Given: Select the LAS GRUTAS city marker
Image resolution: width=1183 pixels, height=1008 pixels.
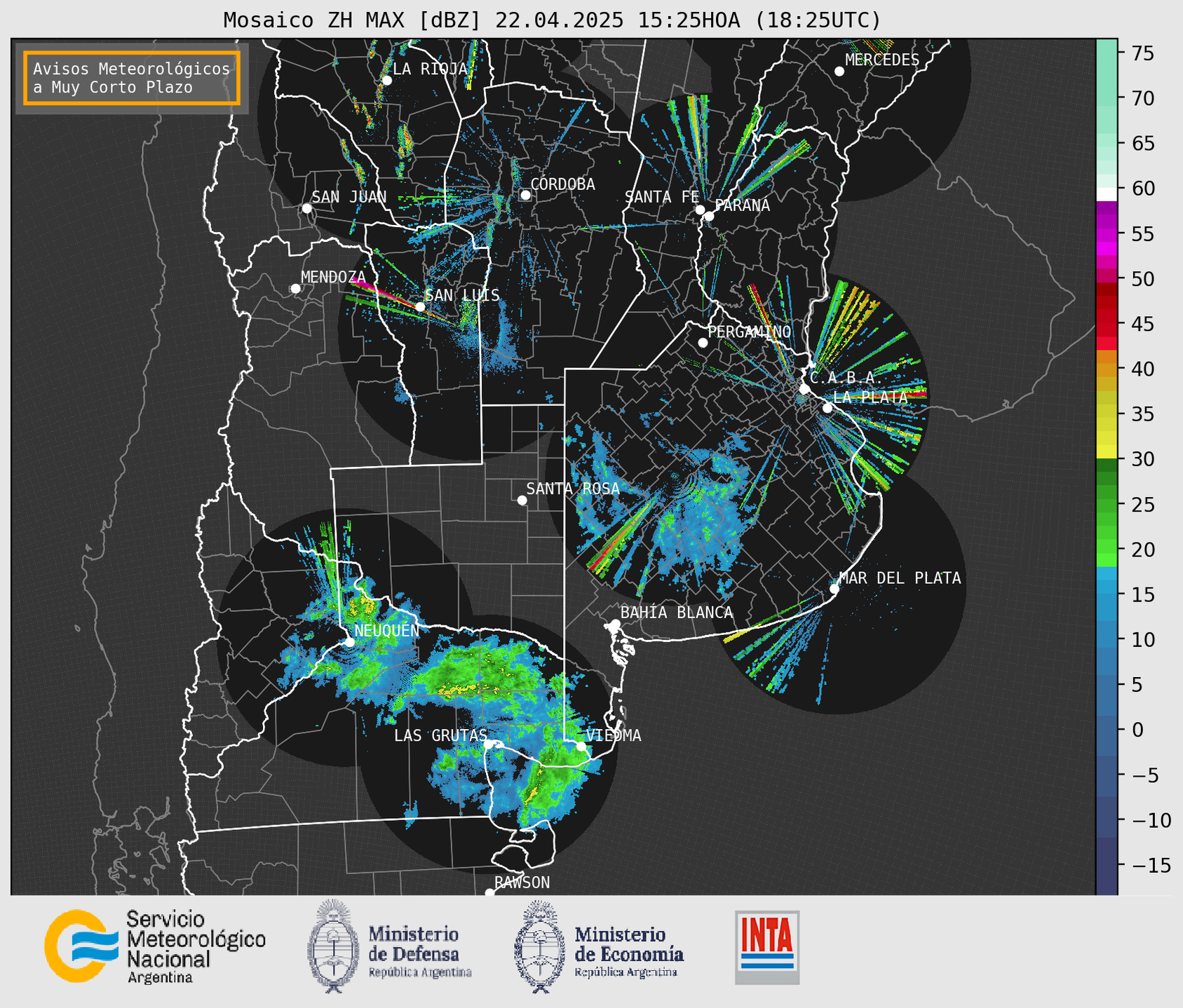Looking at the screenshot, I should pyautogui.click(x=488, y=744).
